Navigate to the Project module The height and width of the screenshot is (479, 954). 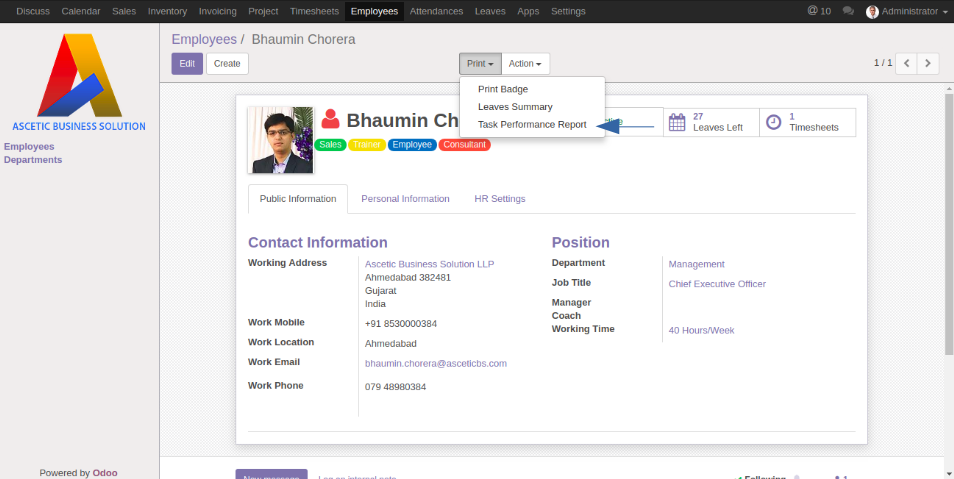263,11
